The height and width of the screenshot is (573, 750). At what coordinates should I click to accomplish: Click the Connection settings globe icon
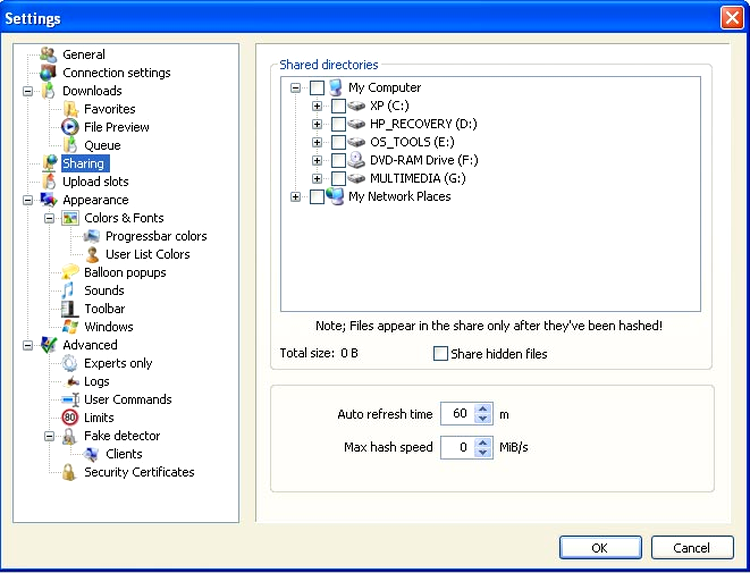tap(48, 73)
